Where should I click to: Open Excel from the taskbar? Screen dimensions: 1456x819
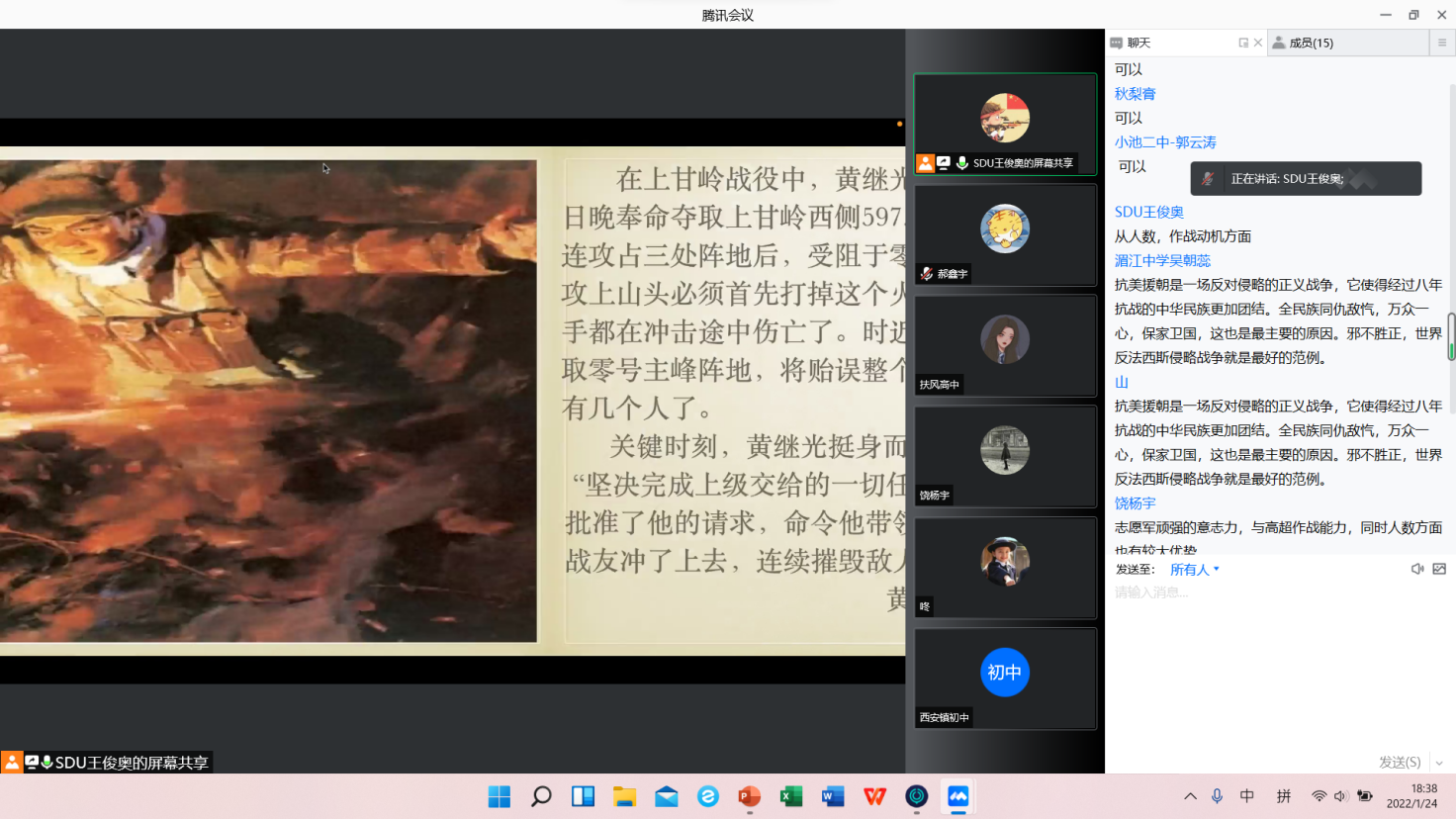pos(791,796)
